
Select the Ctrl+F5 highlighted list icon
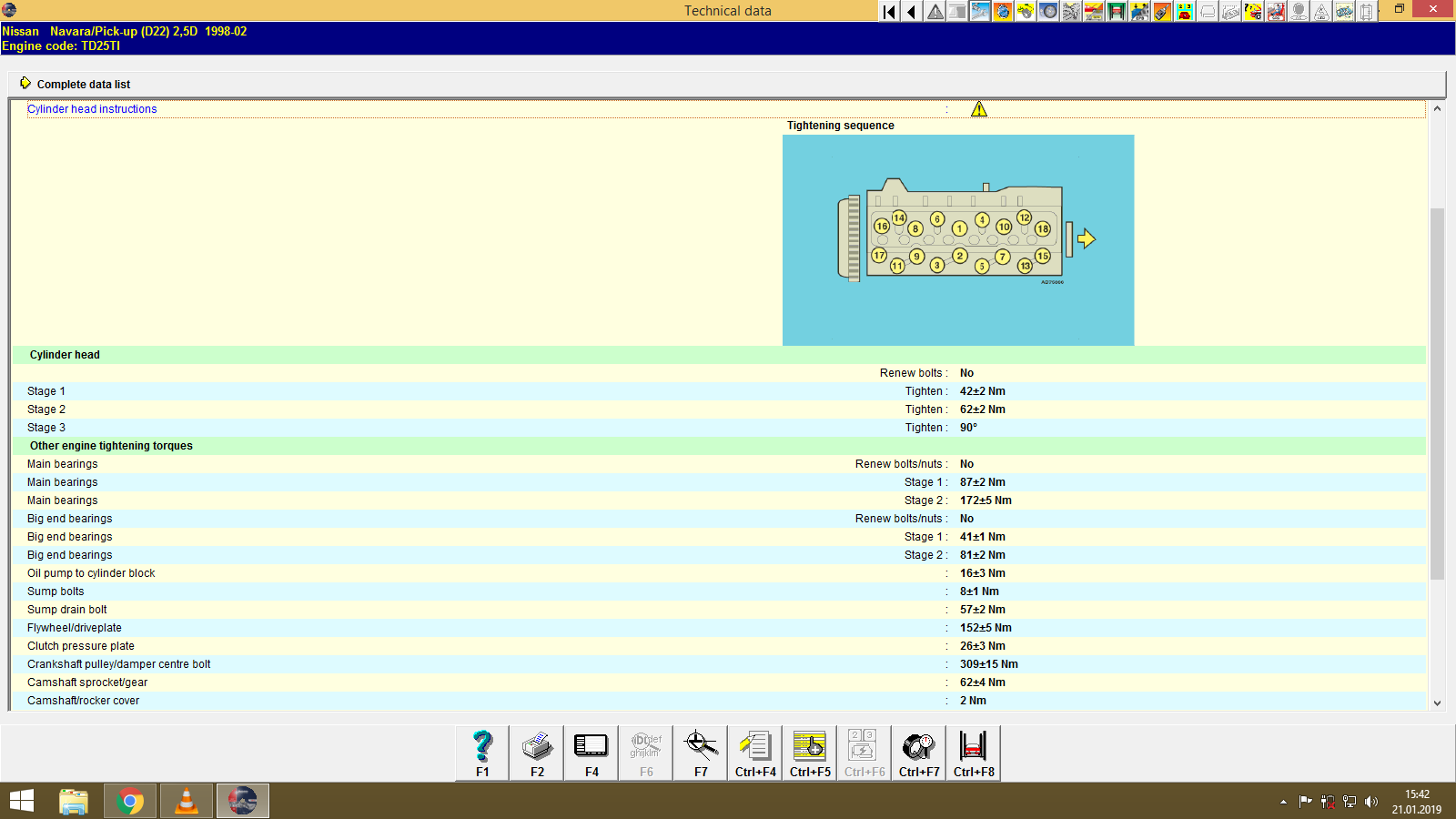[809, 752]
